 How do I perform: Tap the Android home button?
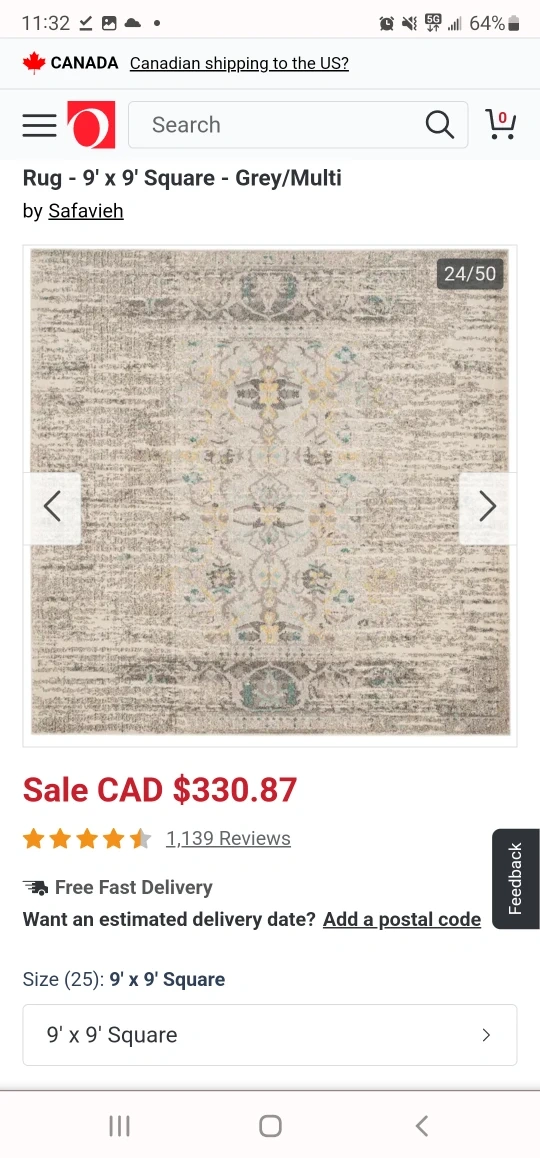(x=270, y=1126)
